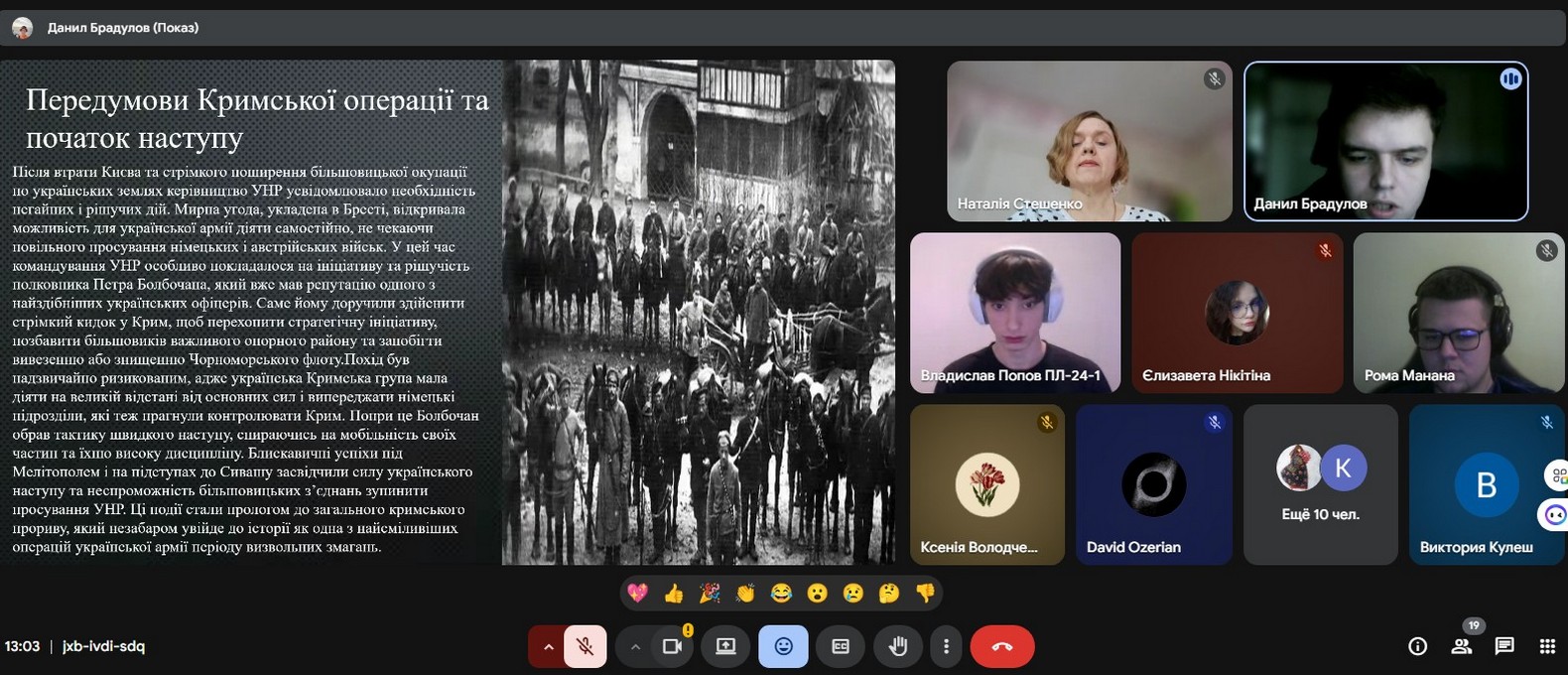Screen dimensions: 1568x675
Task: Expand video settings arrow beside camera
Action: 635,647
